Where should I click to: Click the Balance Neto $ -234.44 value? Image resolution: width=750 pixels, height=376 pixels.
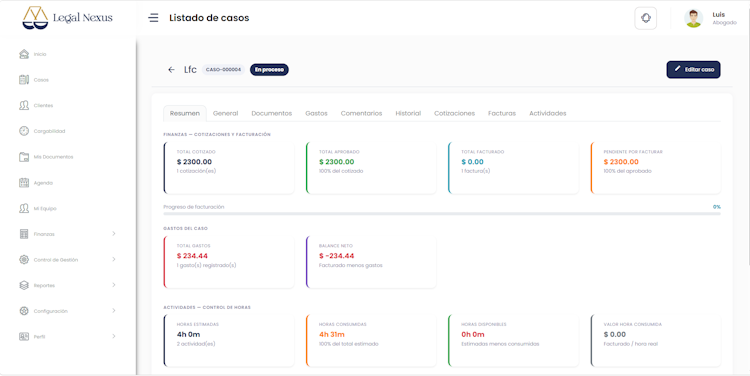pyautogui.click(x=337, y=256)
